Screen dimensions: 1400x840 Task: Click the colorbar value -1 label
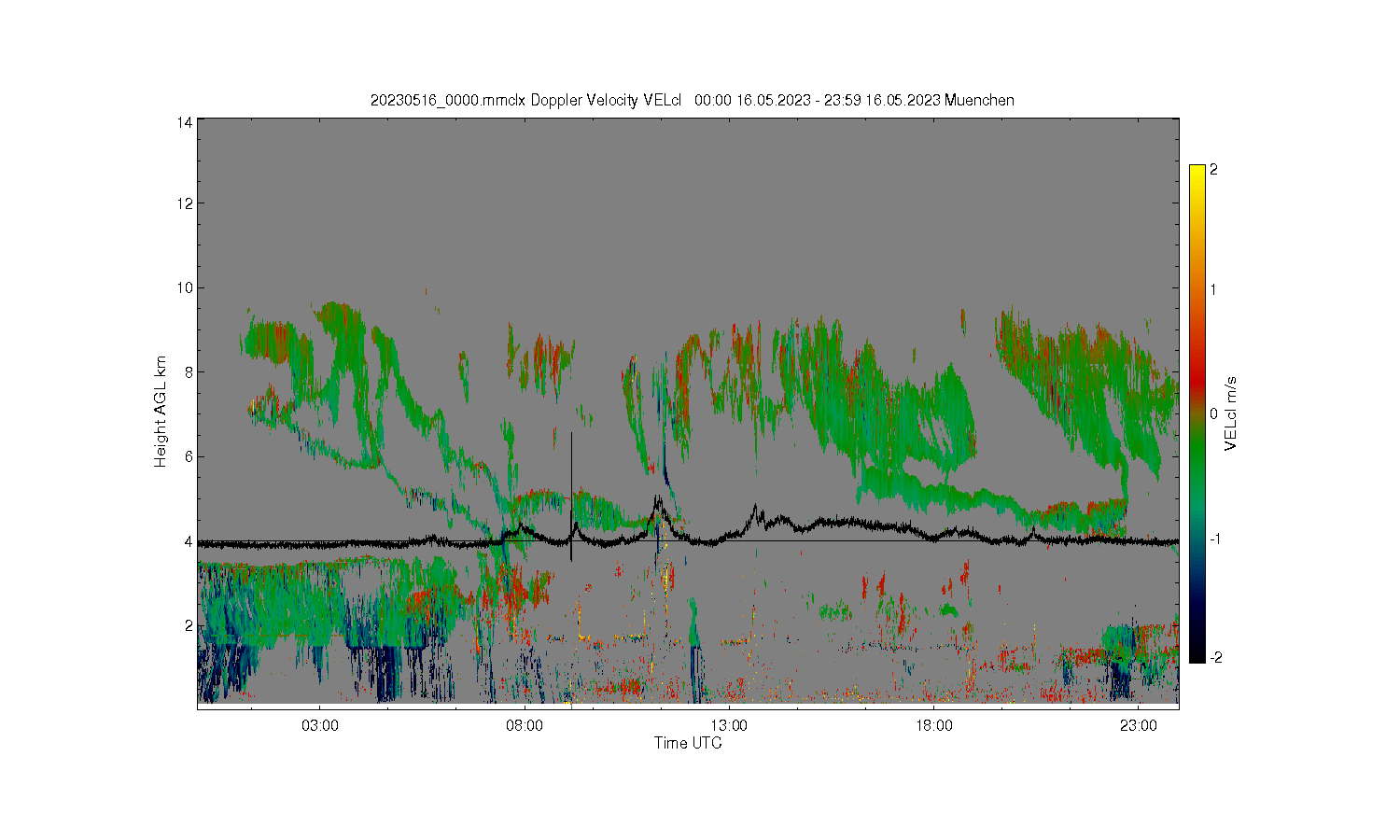click(x=1215, y=539)
